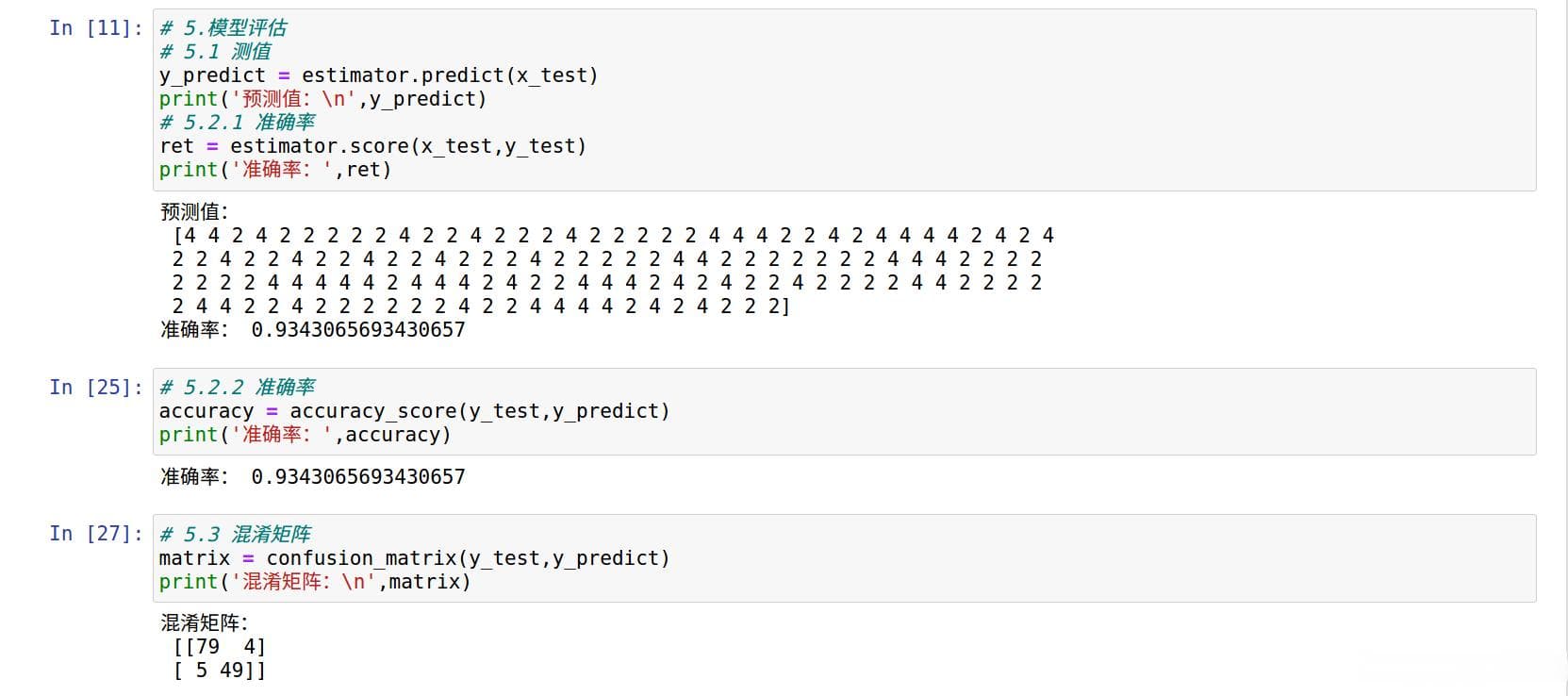The height and width of the screenshot is (696, 1568).
Task: Click first accuracy output 0.9343065693430657
Action: [358, 330]
